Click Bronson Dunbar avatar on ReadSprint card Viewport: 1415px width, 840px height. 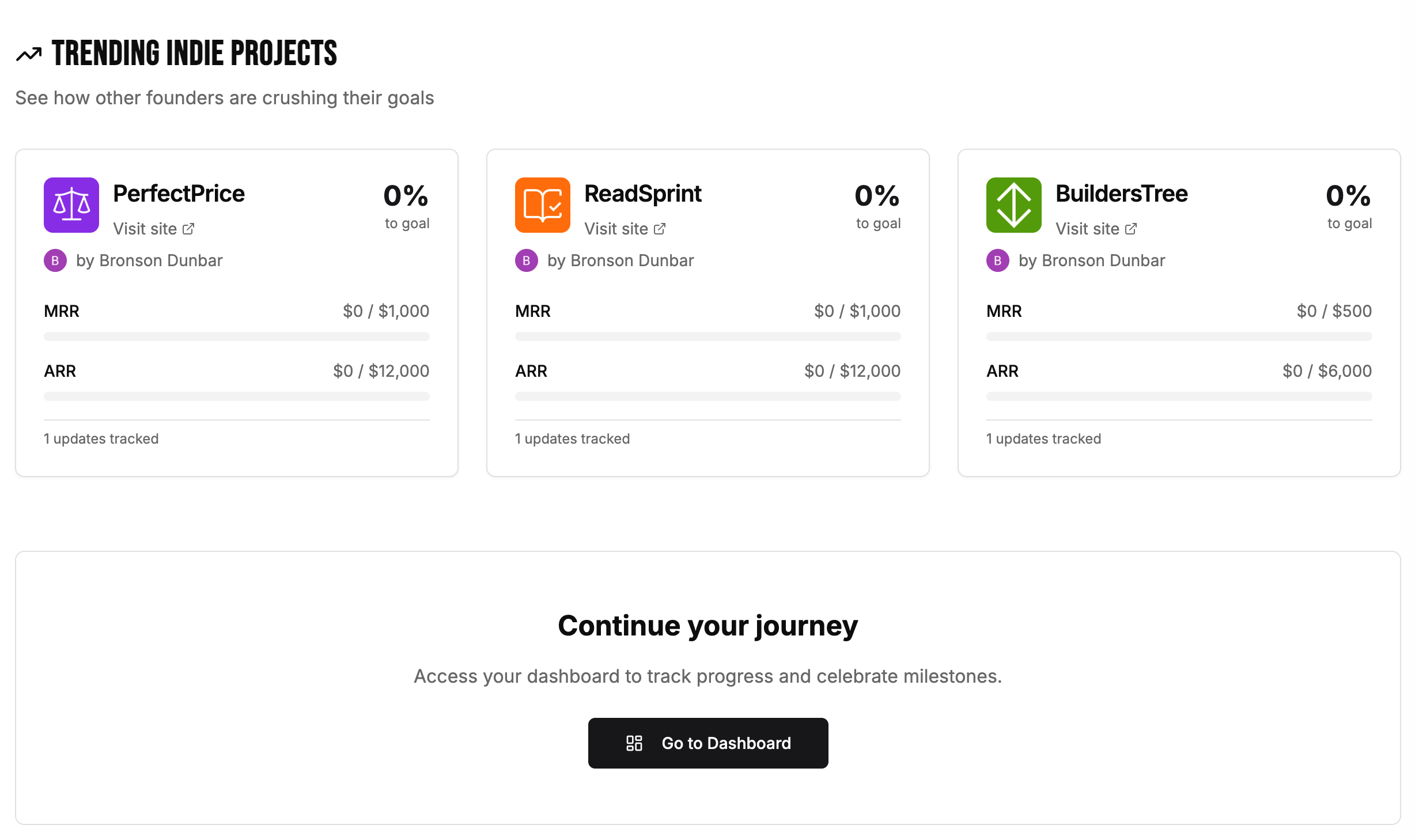(527, 260)
